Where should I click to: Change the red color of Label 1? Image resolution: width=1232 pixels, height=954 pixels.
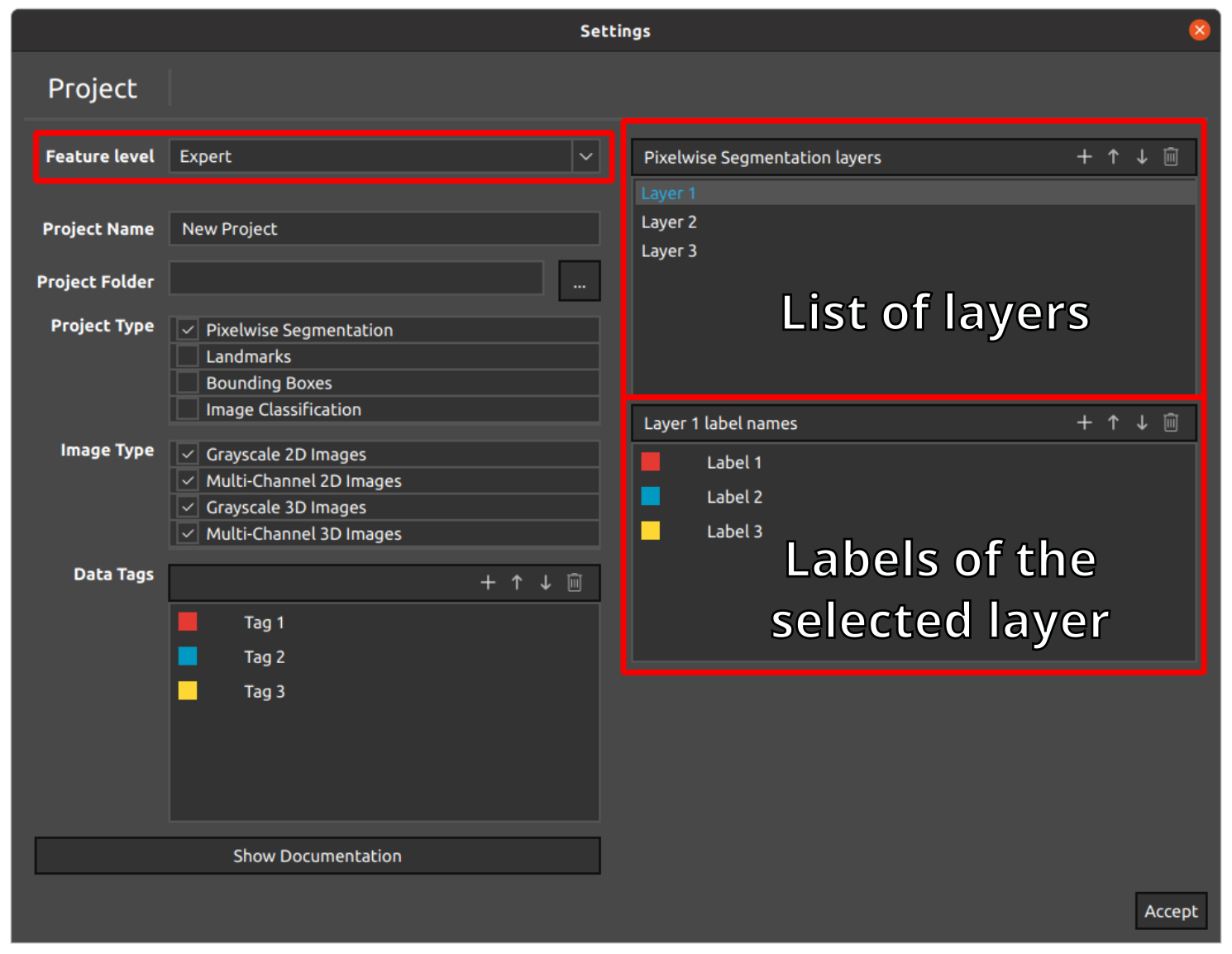[x=651, y=462]
